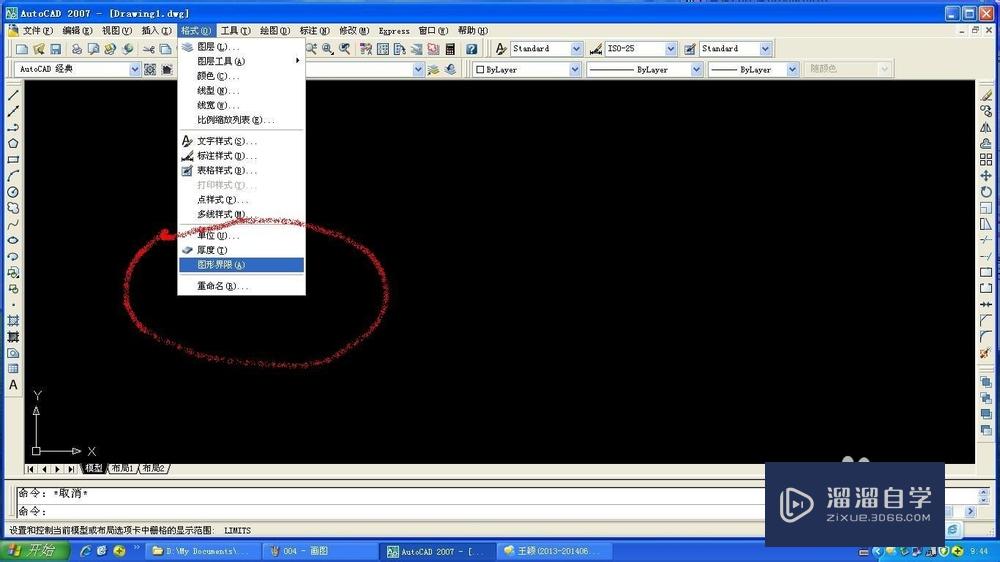Select the Ellipse tool

tap(13, 240)
